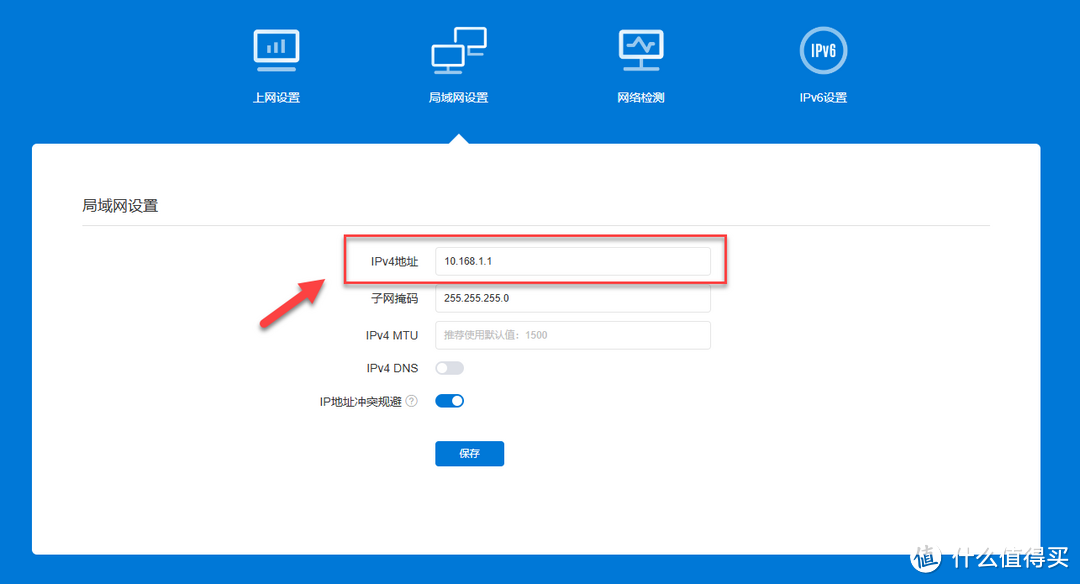Click the 上网设置 monitor chart icon
Image resolution: width=1080 pixels, height=584 pixels.
click(276, 50)
